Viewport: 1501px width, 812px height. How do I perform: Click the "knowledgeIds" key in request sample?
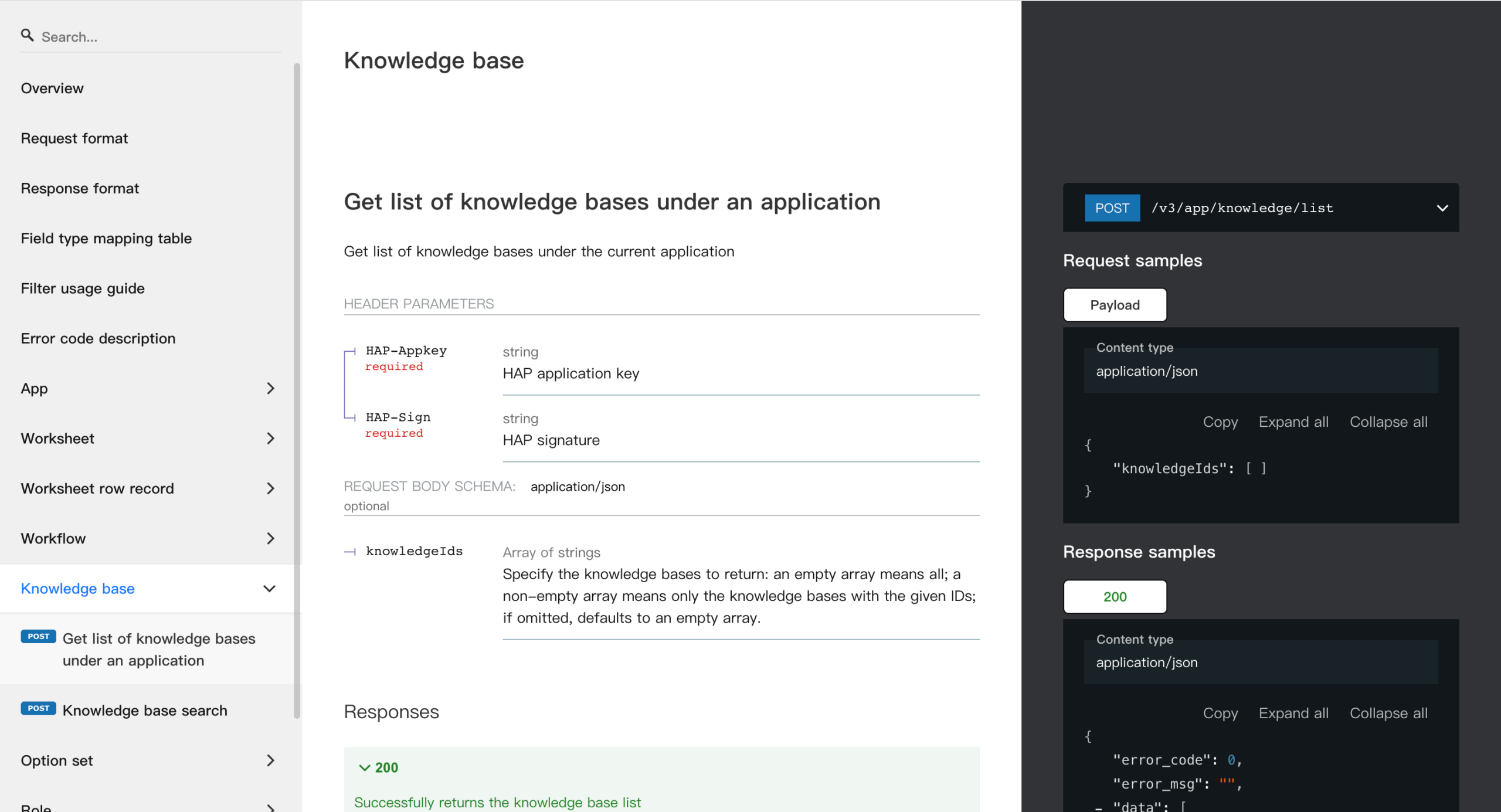(1170, 468)
